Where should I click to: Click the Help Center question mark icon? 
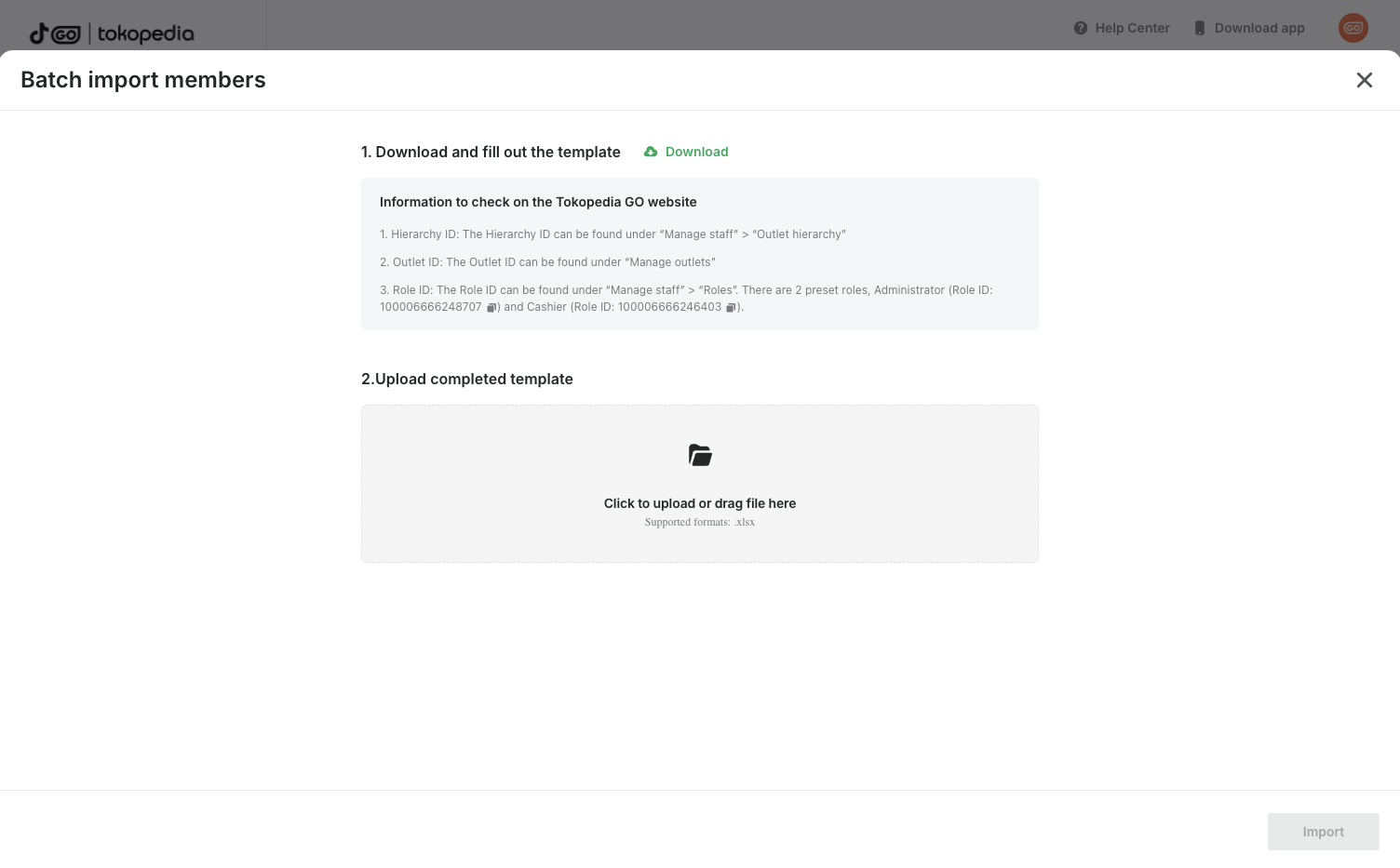[x=1080, y=28]
